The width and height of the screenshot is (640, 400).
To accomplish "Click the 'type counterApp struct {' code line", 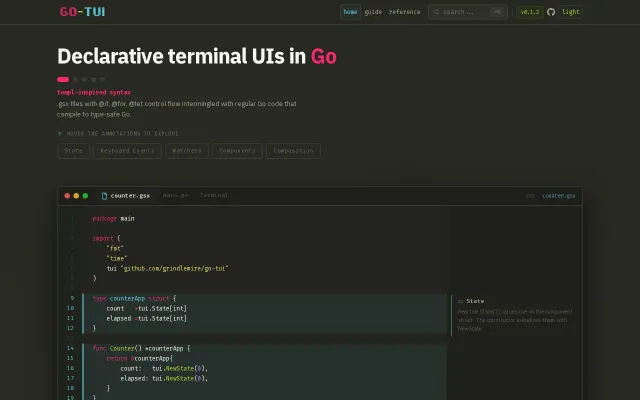I will tap(134, 298).
